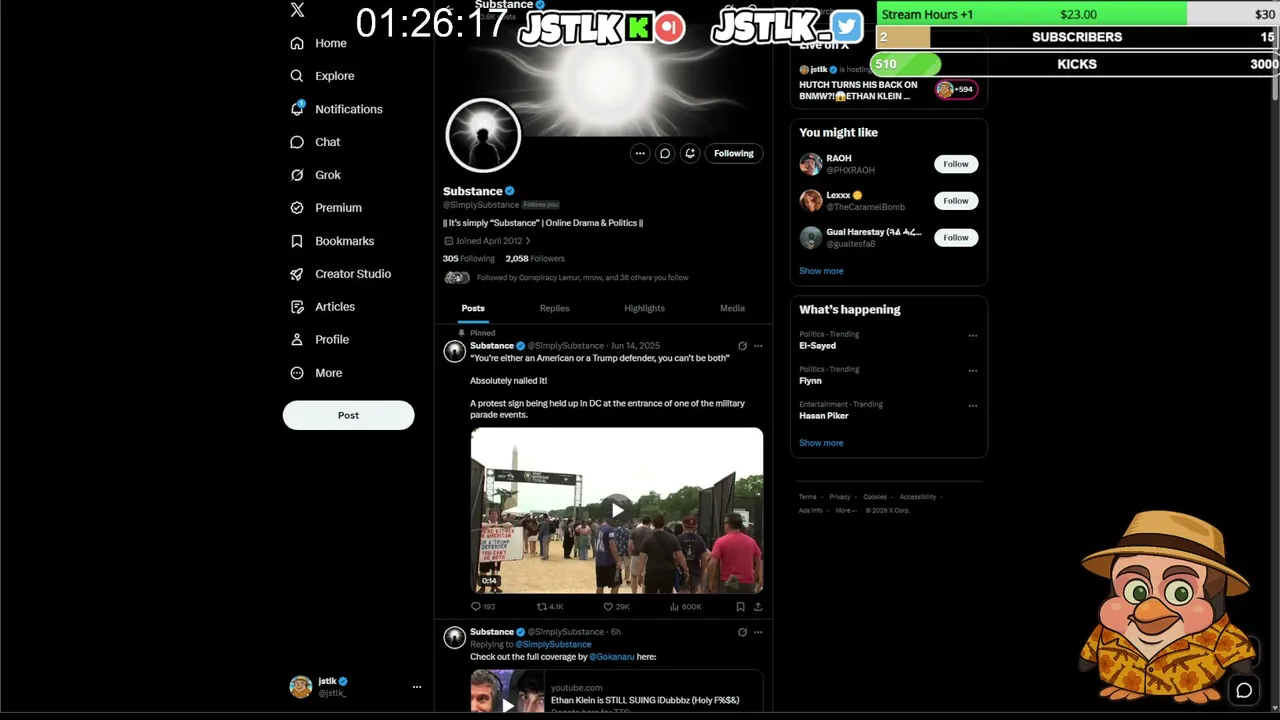
Task: Click the Following button to unfollow Substance
Action: [x=734, y=153]
